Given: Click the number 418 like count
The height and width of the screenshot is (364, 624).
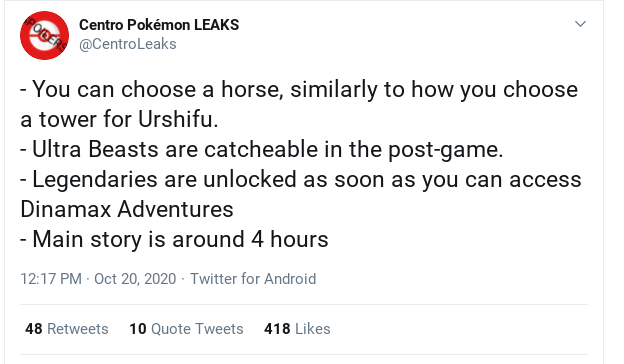Looking at the screenshot, I should pos(277,329).
